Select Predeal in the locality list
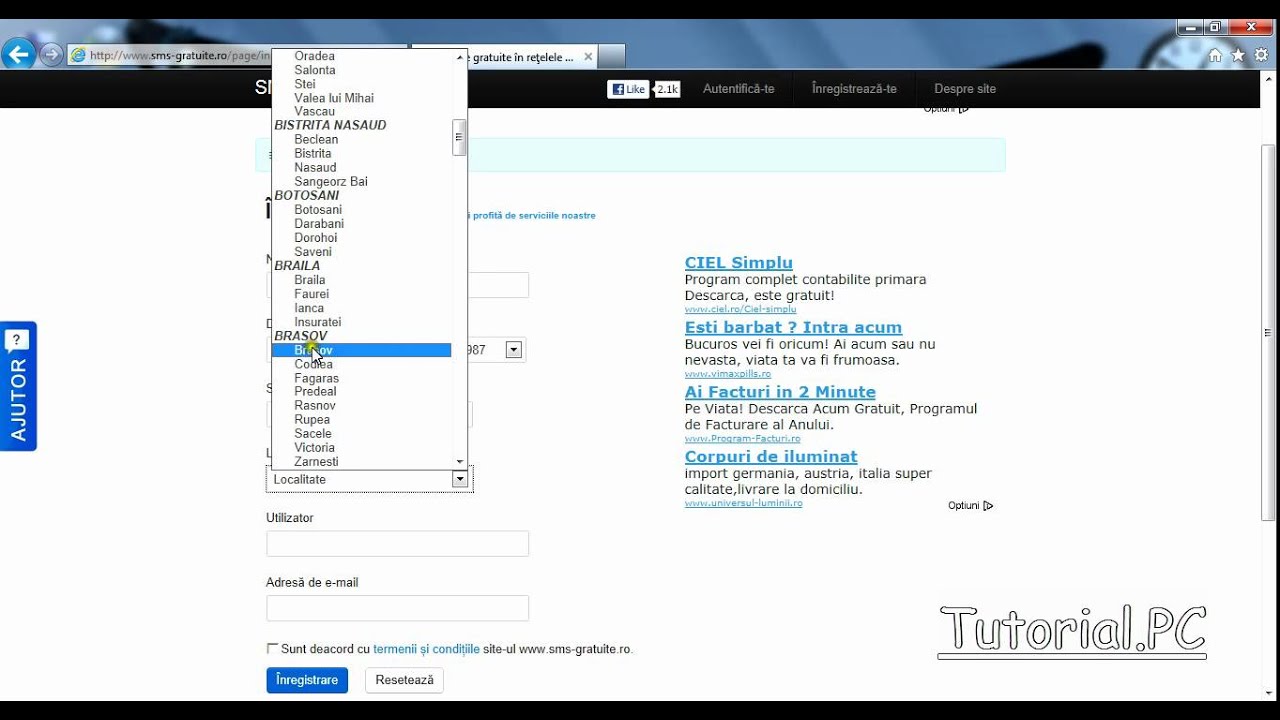The height and width of the screenshot is (720, 1280). click(x=315, y=391)
